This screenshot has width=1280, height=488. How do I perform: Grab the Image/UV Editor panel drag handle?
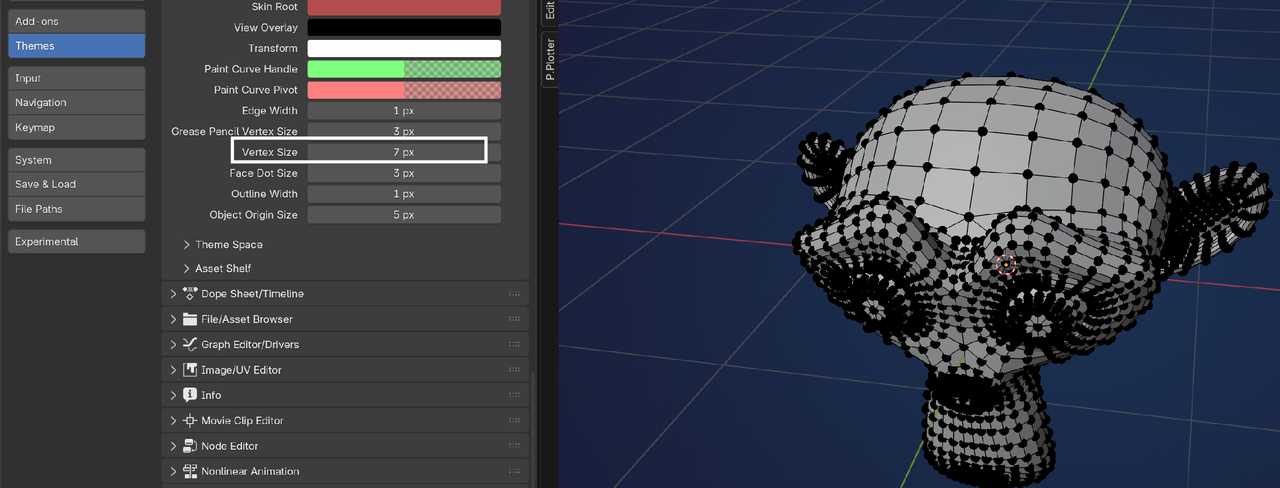[515, 370]
